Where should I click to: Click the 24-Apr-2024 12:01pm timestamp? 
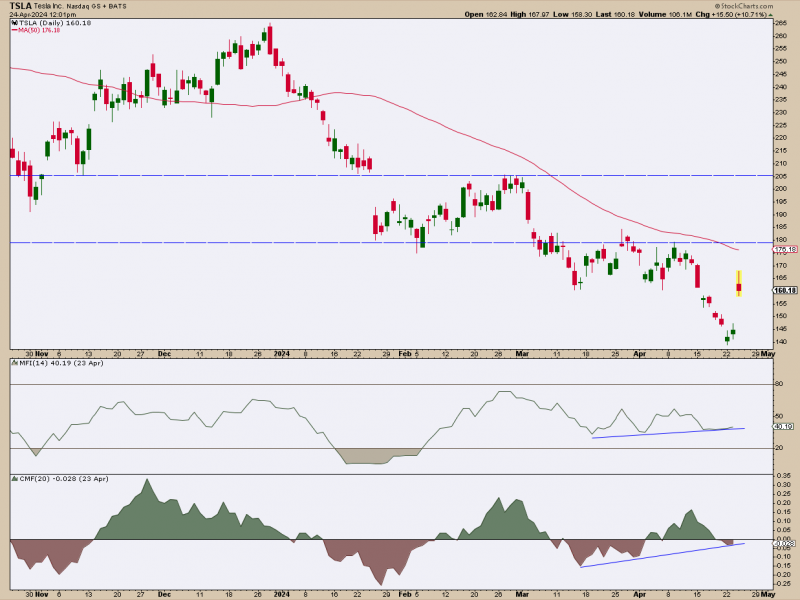(x=43, y=15)
